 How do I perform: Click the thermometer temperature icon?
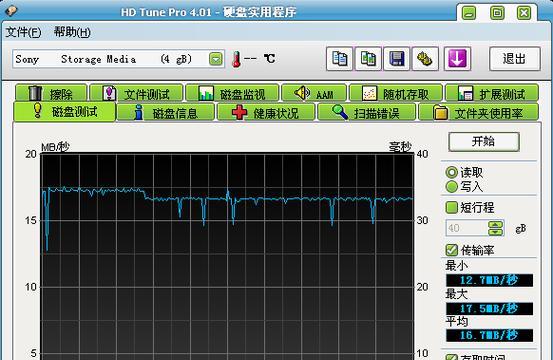(236, 59)
